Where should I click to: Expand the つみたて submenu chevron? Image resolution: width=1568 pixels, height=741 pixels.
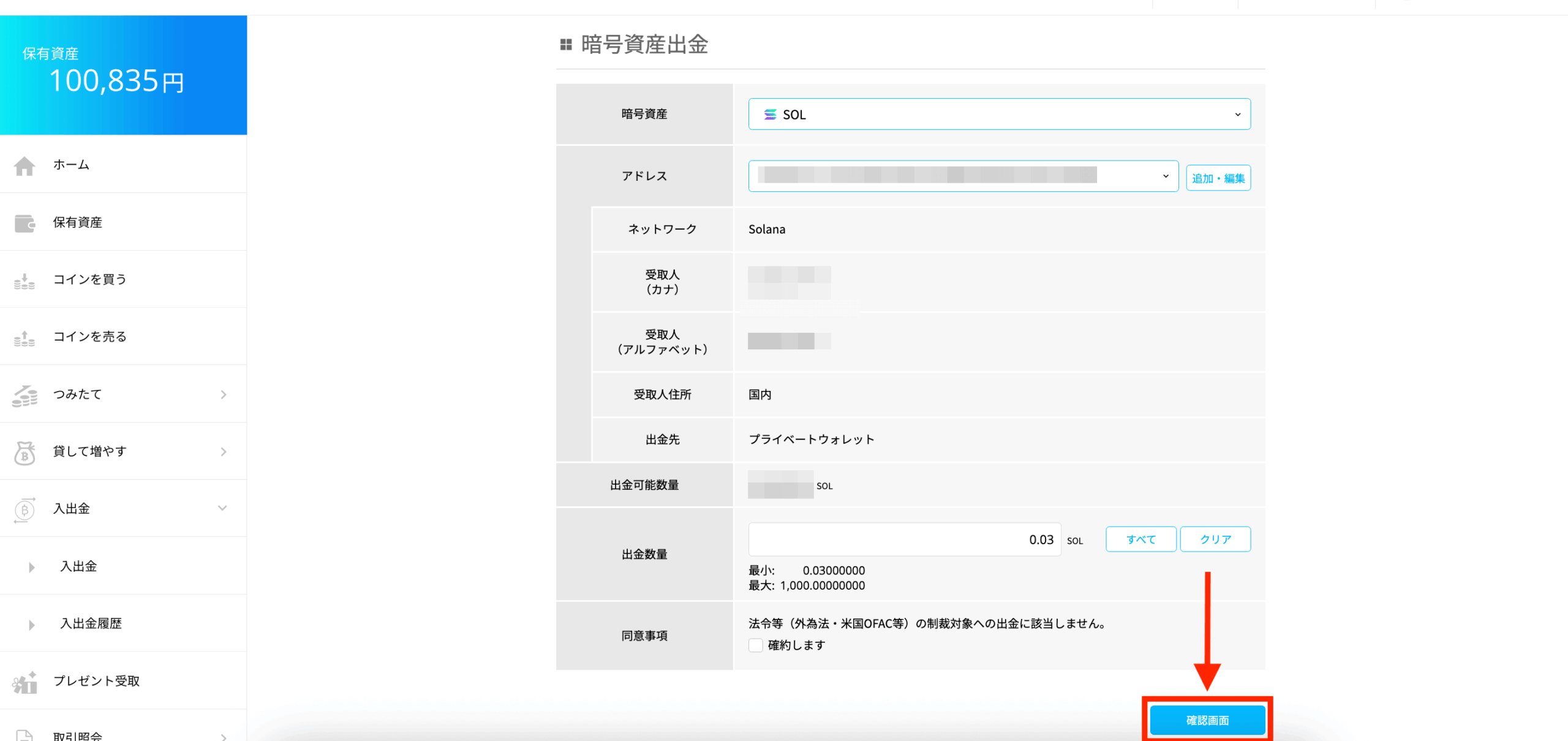coord(224,395)
